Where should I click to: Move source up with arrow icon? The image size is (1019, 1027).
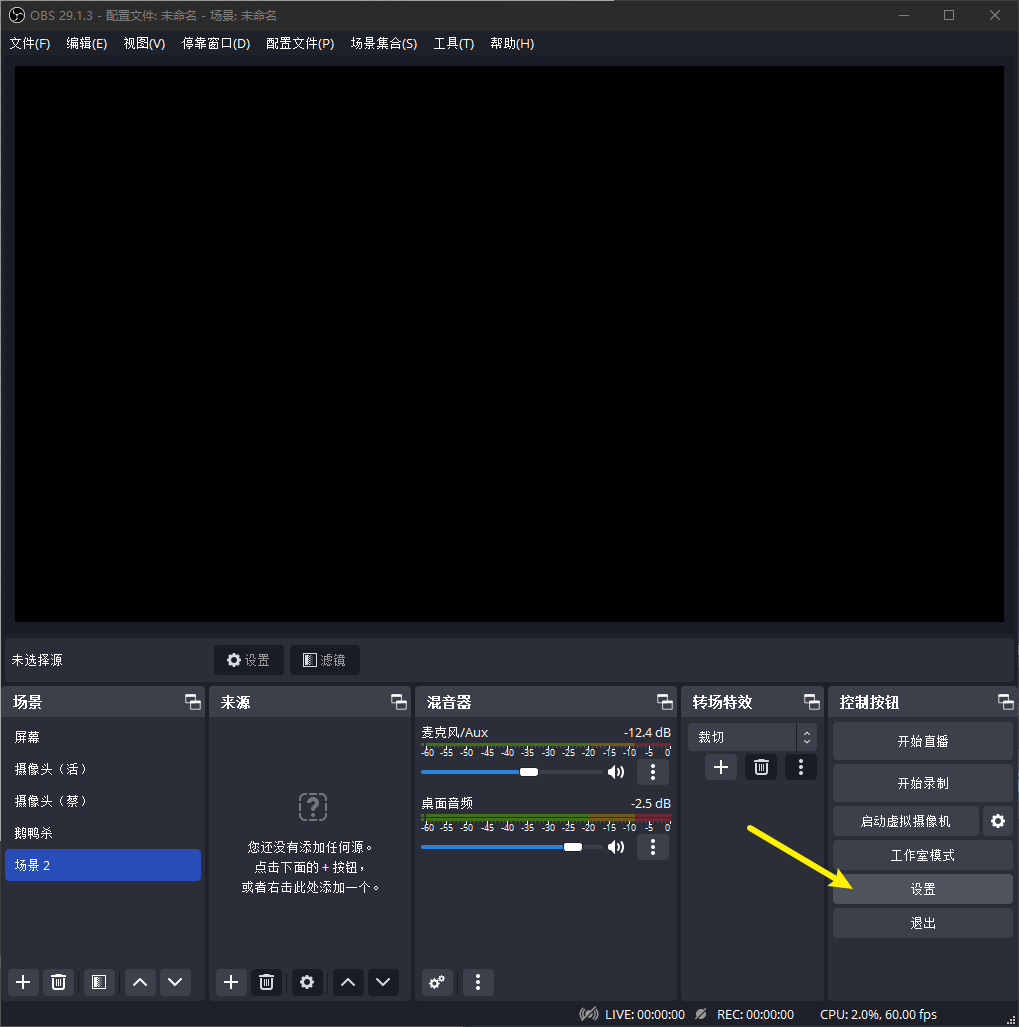point(348,982)
